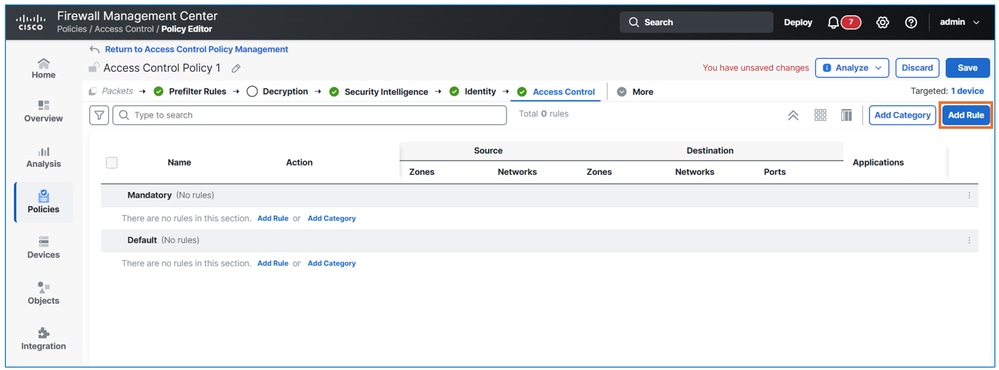Image resolution: width=999 pixels, height=370 pixels.
Task: Click the Add Rule button
Action: (x=966, y=115)
